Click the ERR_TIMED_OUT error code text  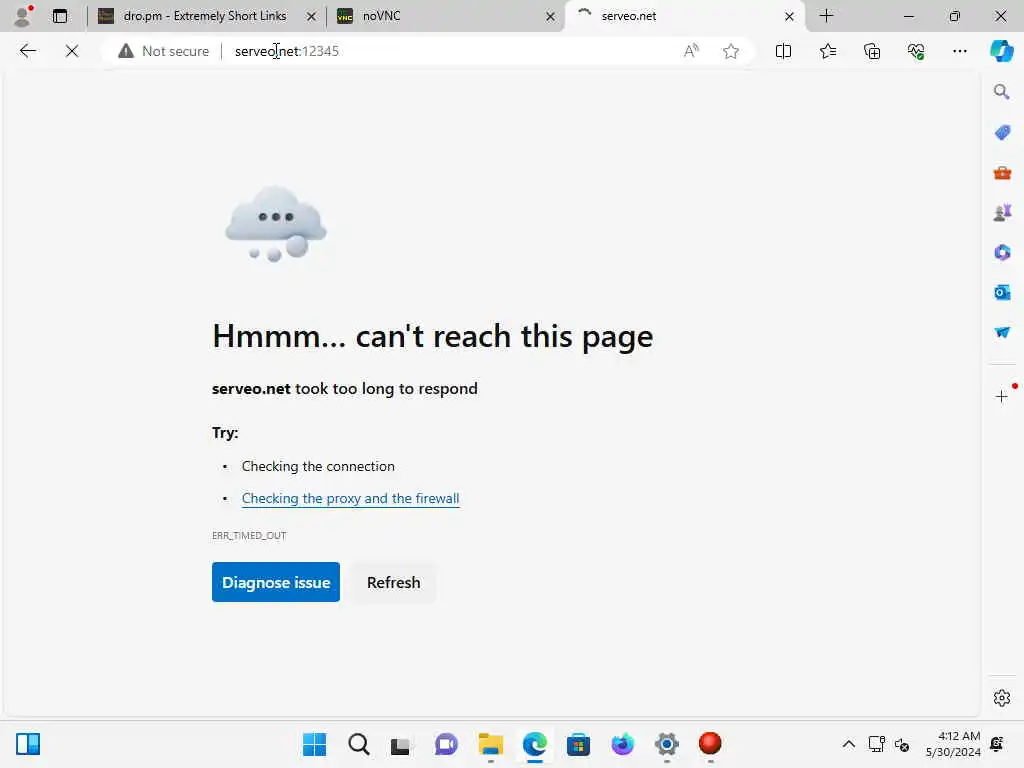249,536
